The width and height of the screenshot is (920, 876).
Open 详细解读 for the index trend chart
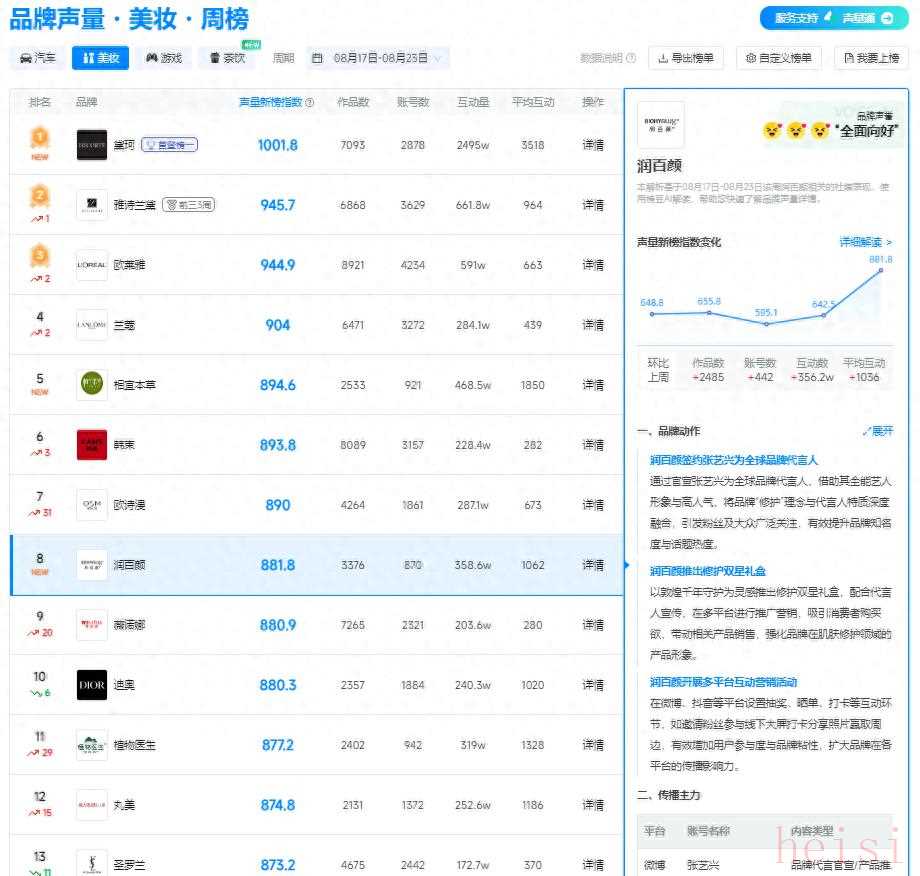tap(865, 242)
